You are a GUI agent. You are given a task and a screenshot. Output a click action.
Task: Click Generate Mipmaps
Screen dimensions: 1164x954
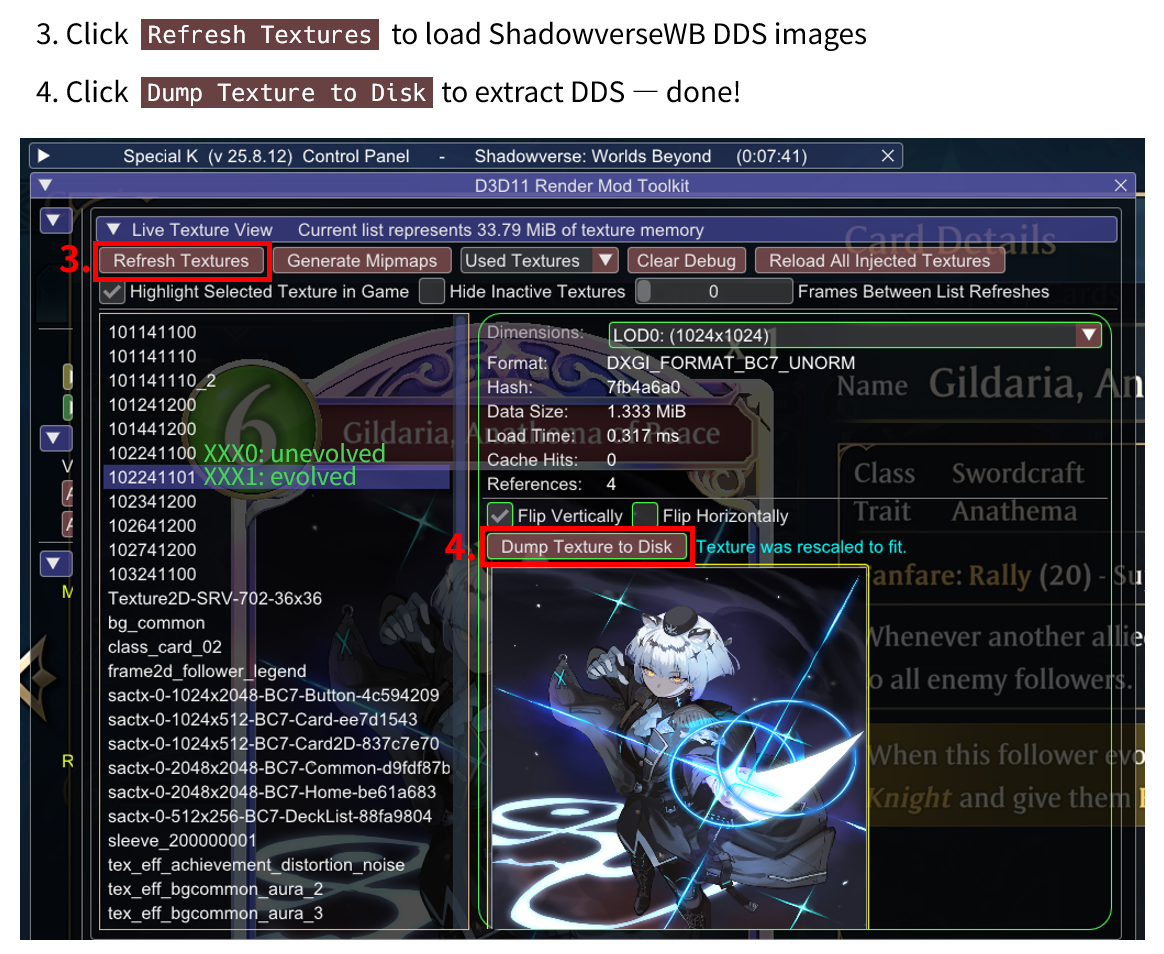[x=362, y=261]
